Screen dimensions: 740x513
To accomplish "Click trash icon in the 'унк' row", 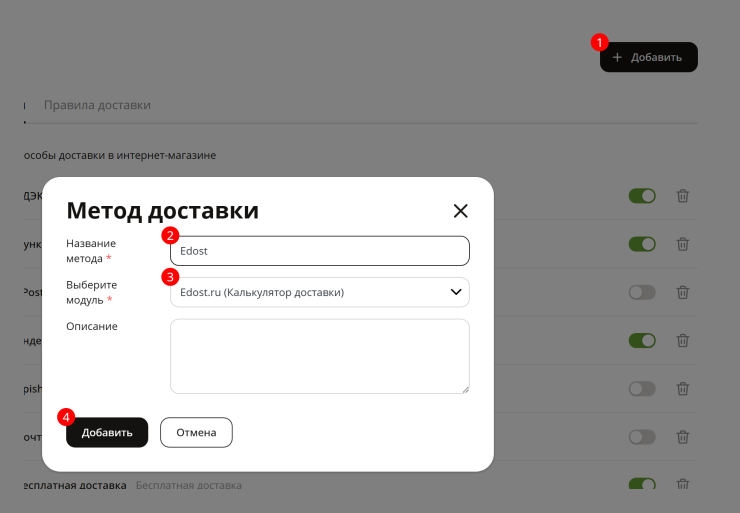I will pos(682,244).
